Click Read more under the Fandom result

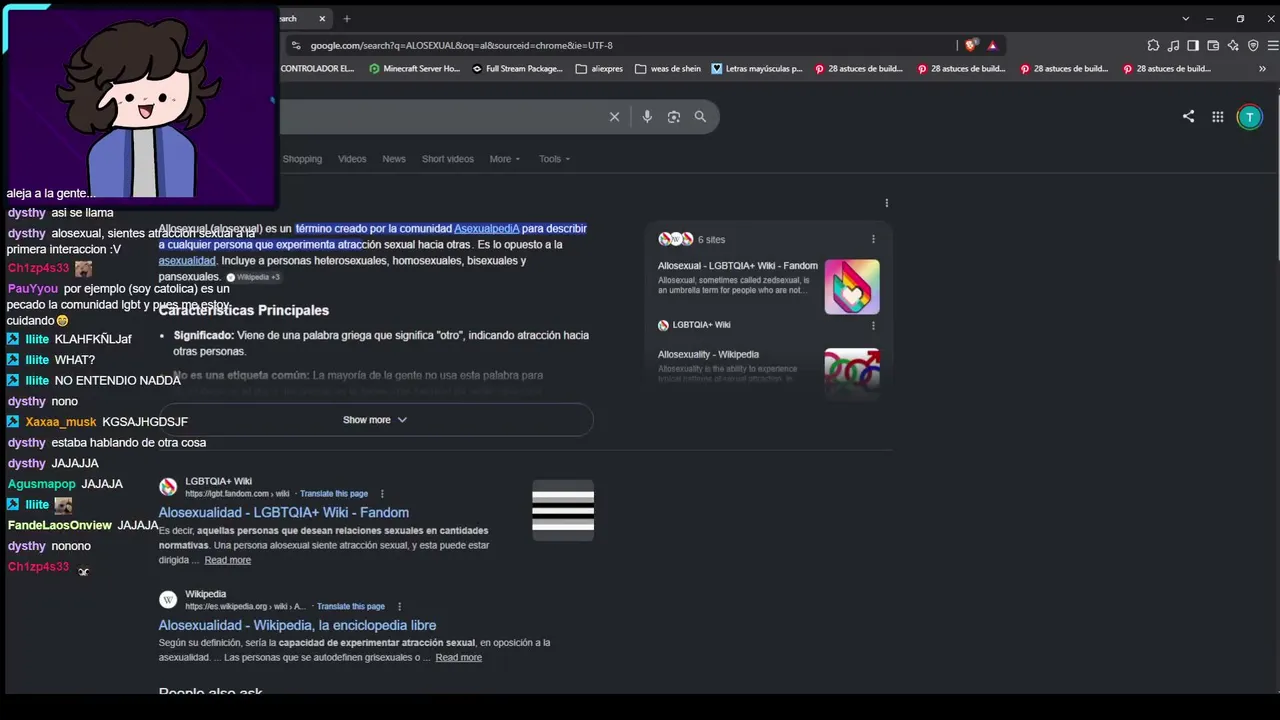[x=228, y=560]
